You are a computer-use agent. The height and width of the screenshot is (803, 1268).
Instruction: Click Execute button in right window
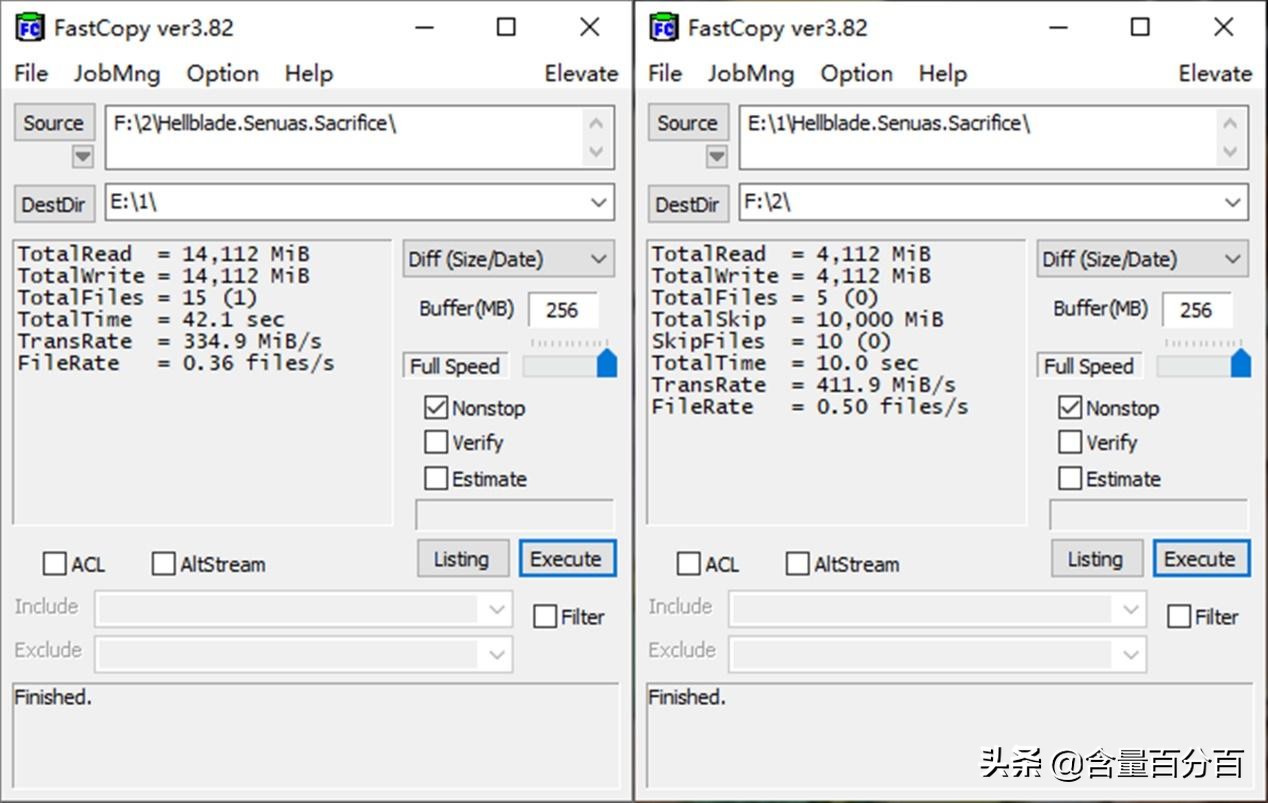pyautogui.click(x=1200, y=559)
